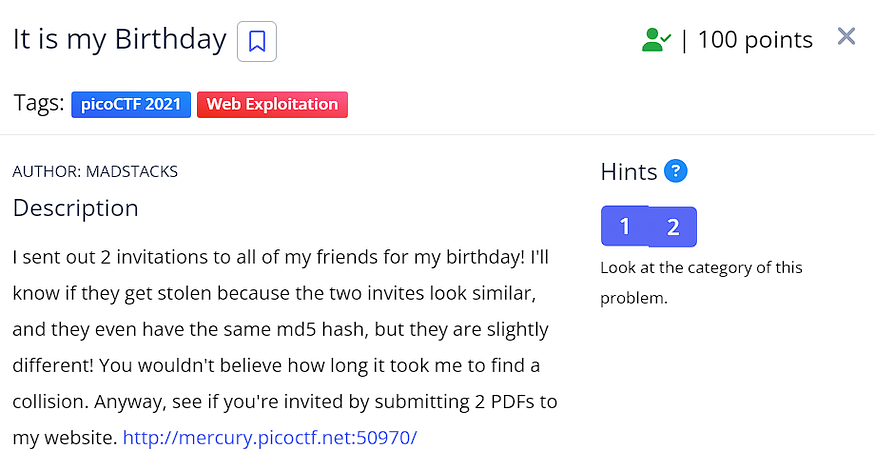Switch to hint 2
The image size is (875, 454).
coord(673,227)
